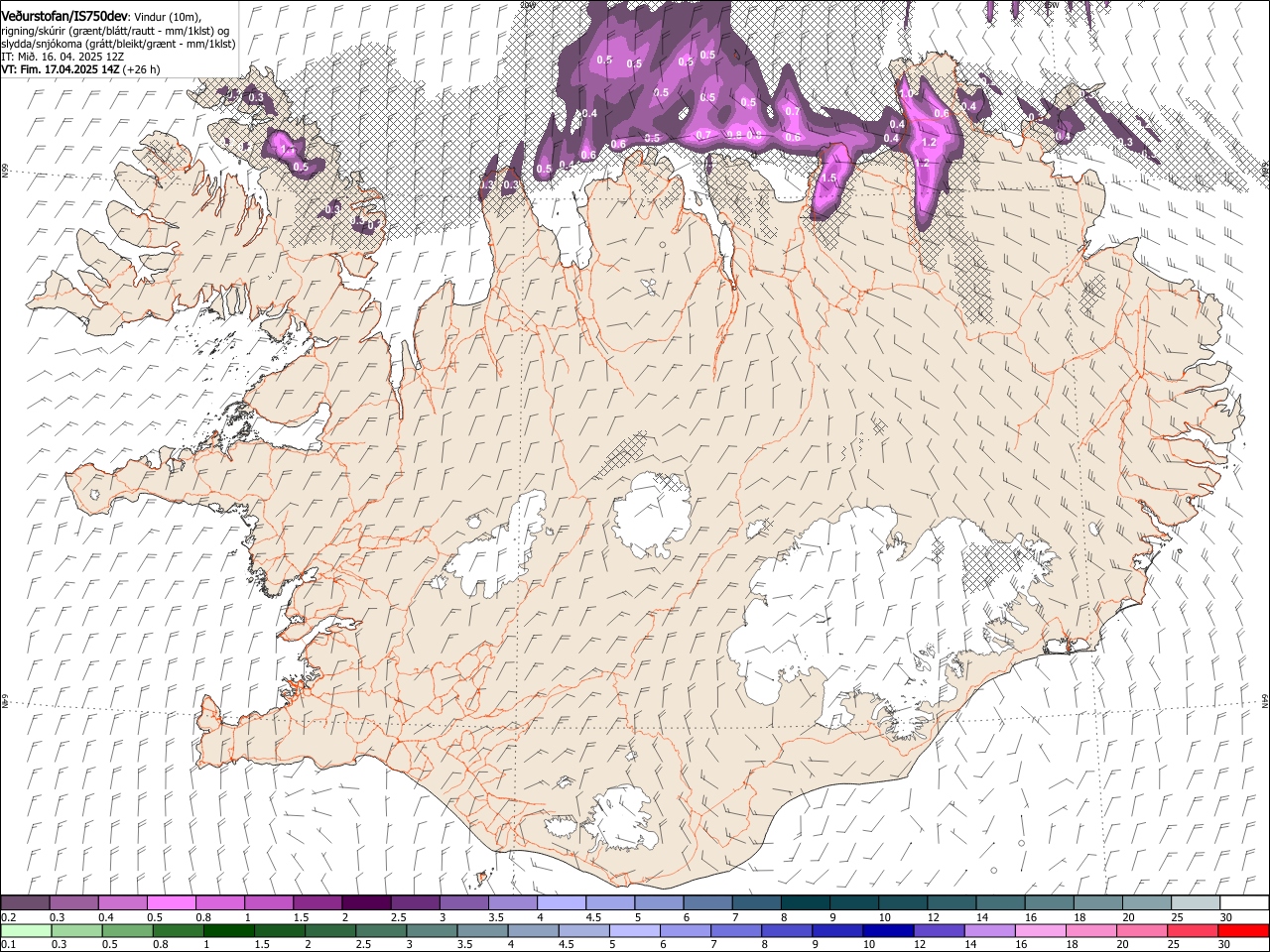Viewport: 1270px width, 952px height.
Task: Click the round white Hofsjökull glacier in central Iceland
Action: coord(652,514)
